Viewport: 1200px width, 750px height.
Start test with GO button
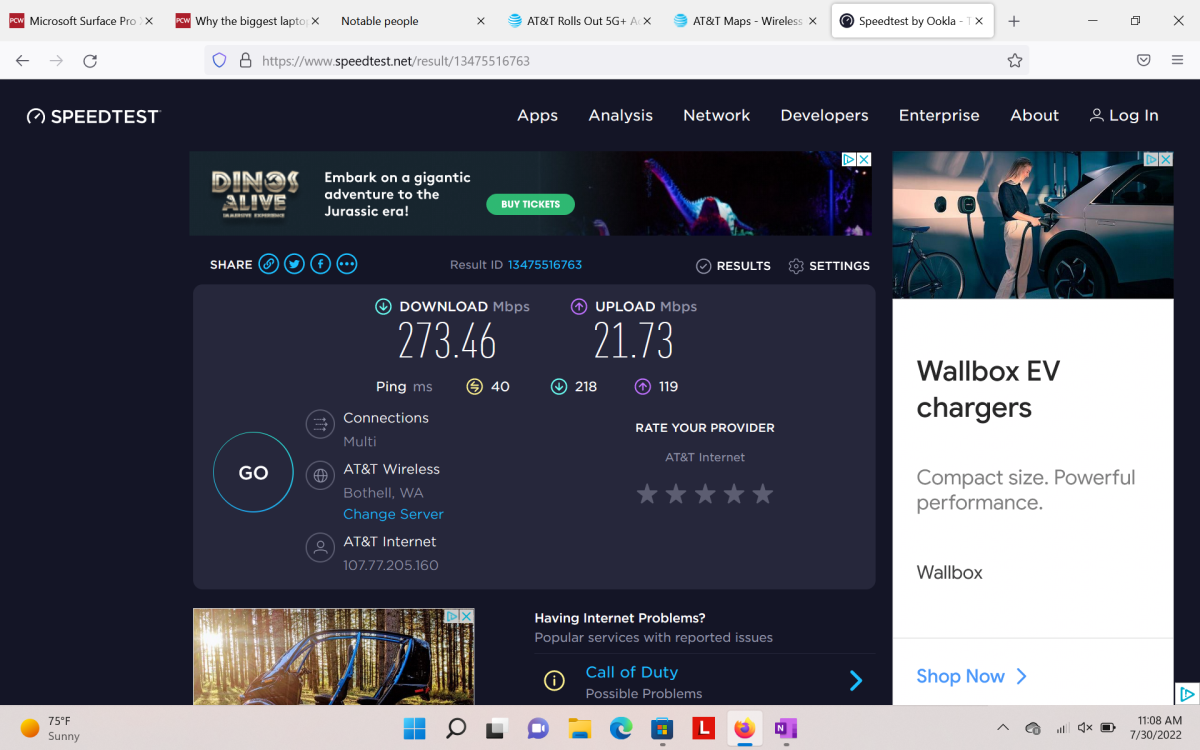[x=253, y=472]
